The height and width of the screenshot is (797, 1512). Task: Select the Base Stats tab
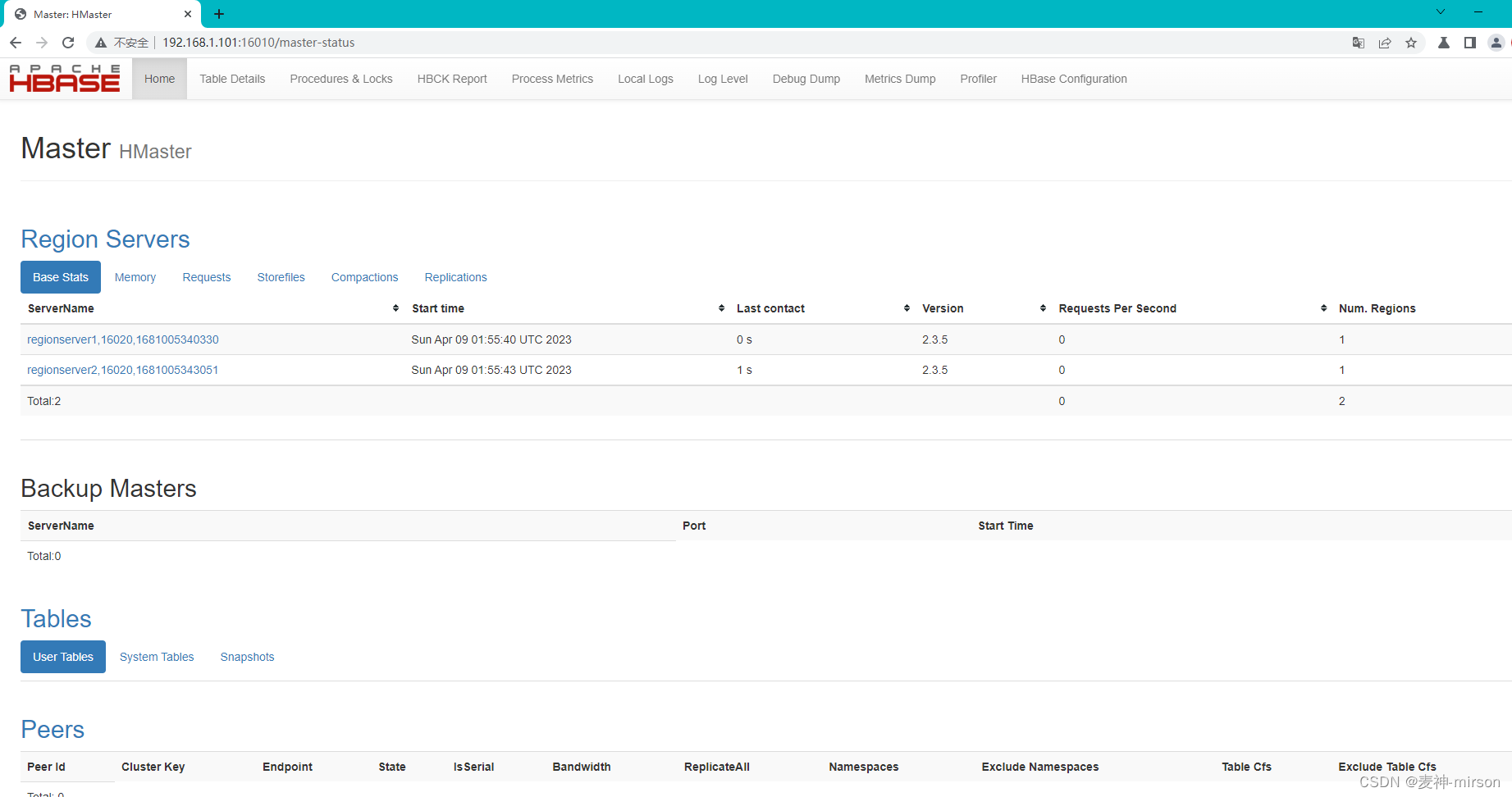(x=61, y=277)
